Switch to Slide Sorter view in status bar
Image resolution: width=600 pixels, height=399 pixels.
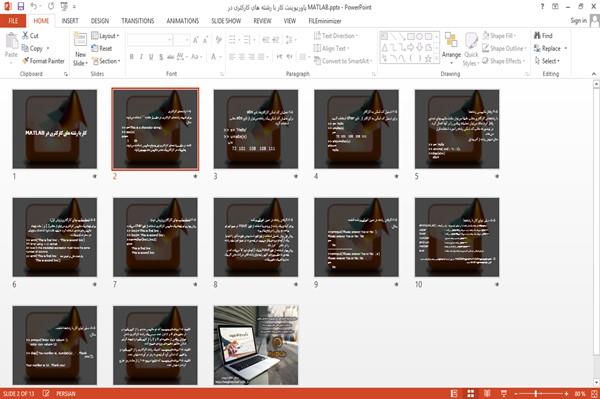click(471, 393)
